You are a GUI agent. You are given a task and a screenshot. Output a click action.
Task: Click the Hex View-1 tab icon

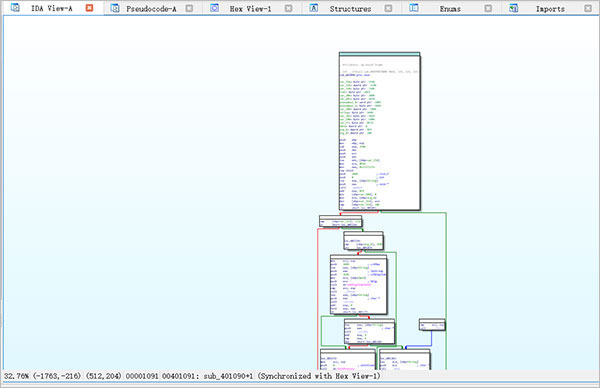click(215, 8)
